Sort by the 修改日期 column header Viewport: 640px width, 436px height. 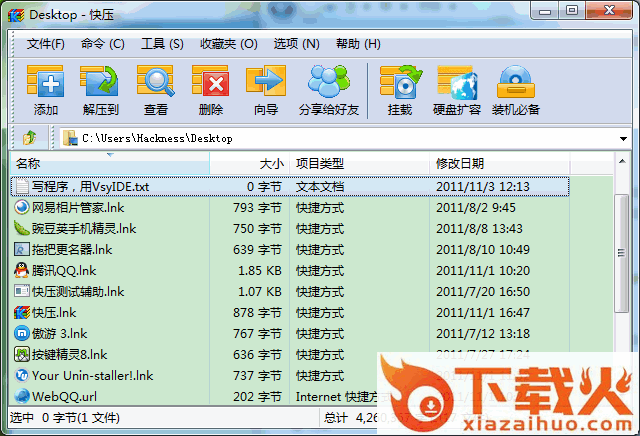click(500, 164)
